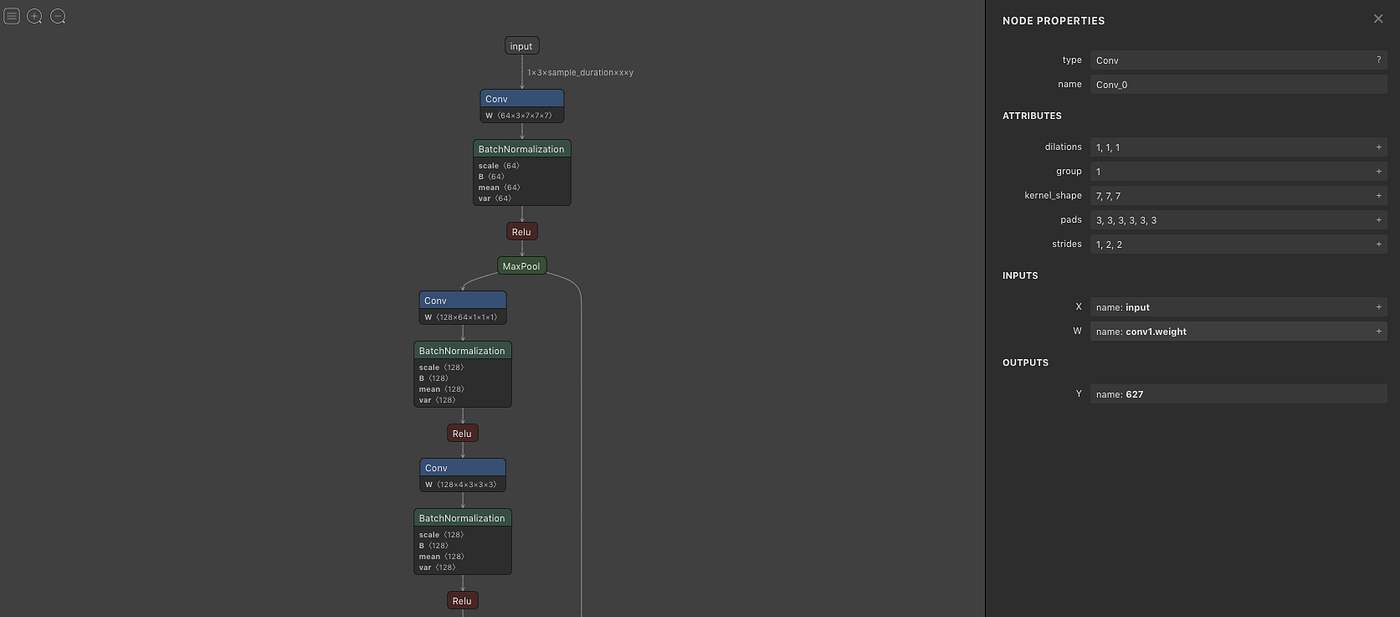Select the input node in the graph

pyautogui.click(x=521, y=45)
